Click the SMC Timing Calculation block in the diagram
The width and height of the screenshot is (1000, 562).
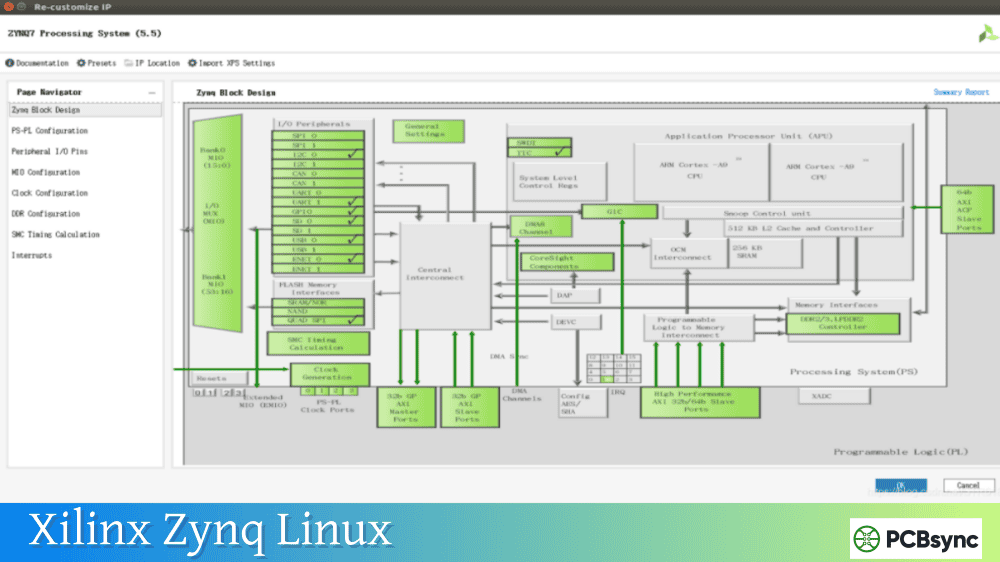[x=318, y=344]
